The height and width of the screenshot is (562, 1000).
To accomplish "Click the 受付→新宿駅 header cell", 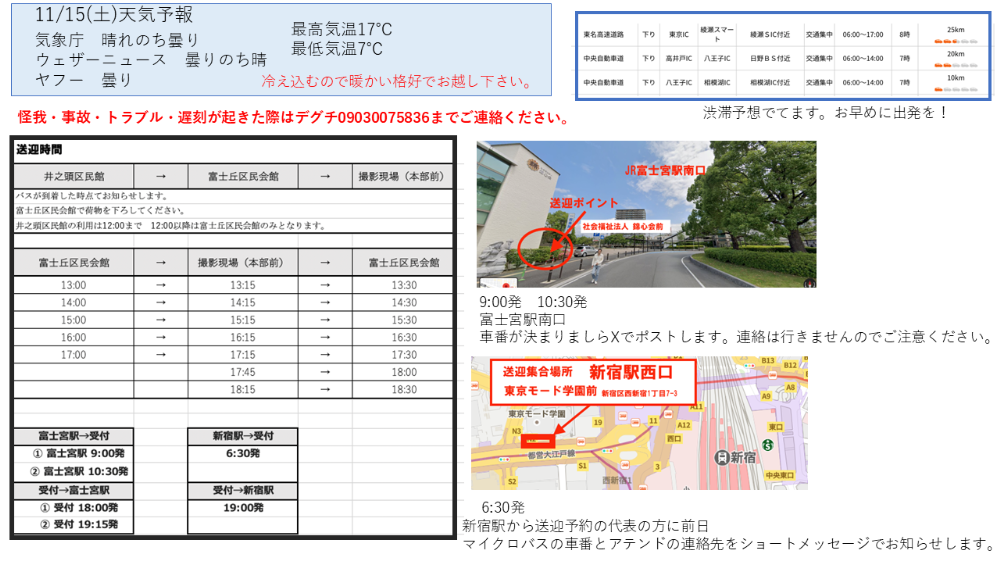I will coord(241,490).
